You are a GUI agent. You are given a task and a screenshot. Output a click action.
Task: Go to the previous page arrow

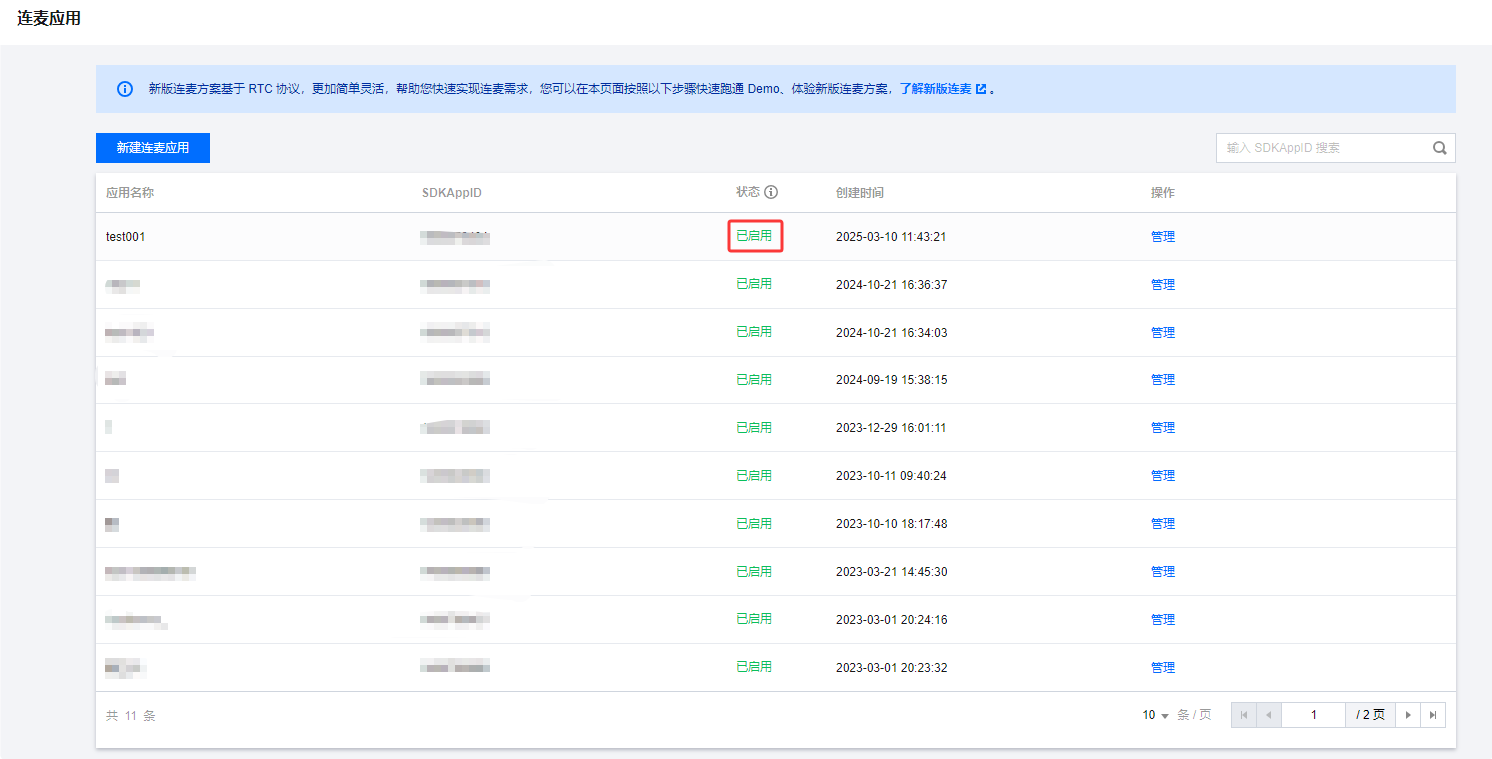tap(1269, 715)
